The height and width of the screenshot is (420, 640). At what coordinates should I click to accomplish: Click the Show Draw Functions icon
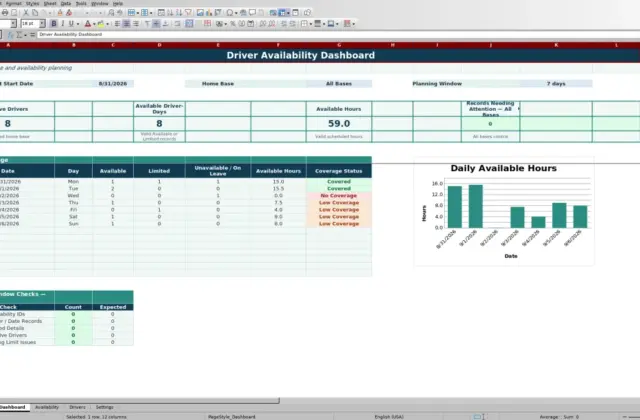tap(308, 13)
